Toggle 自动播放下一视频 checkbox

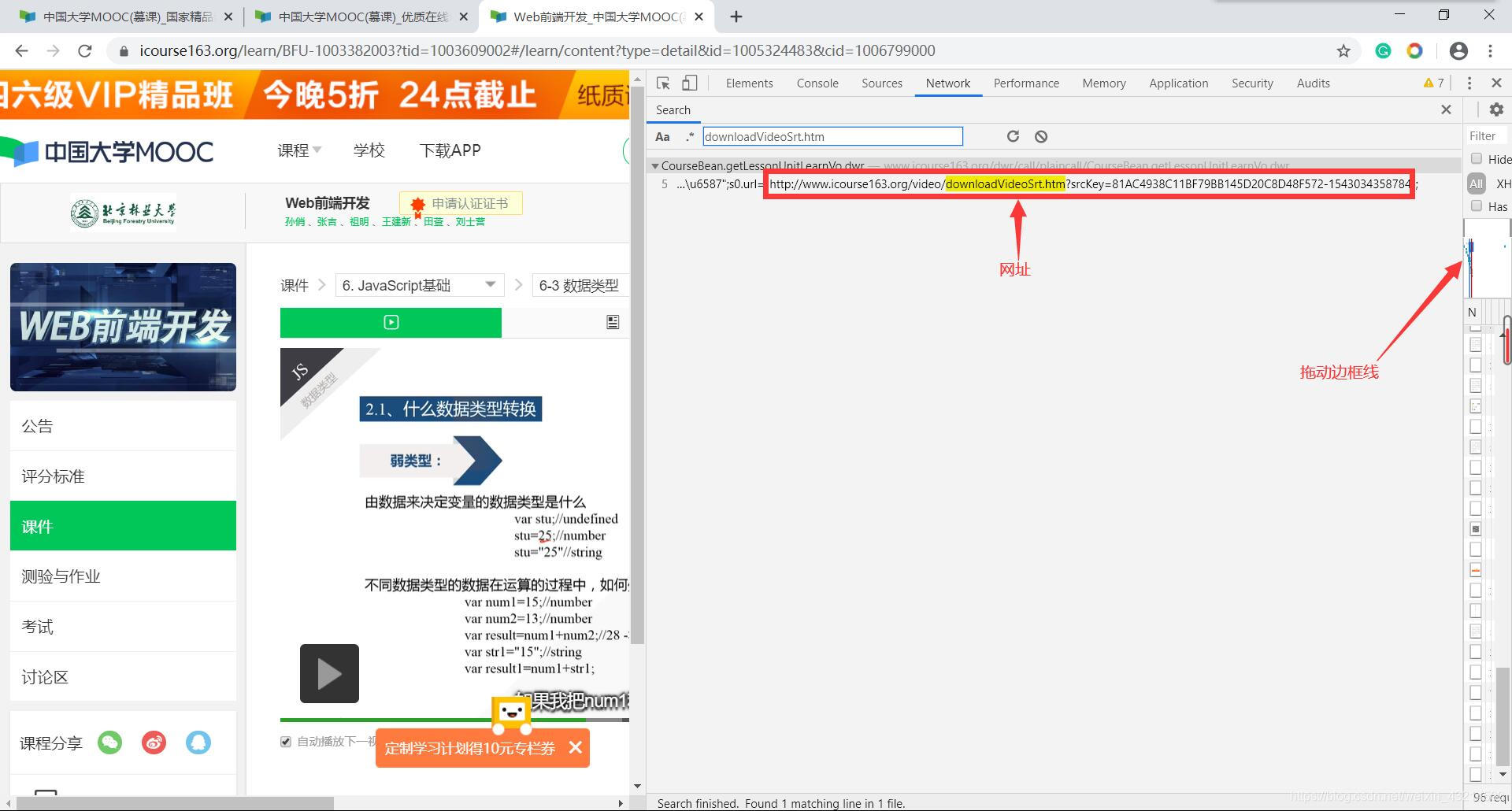286,742
